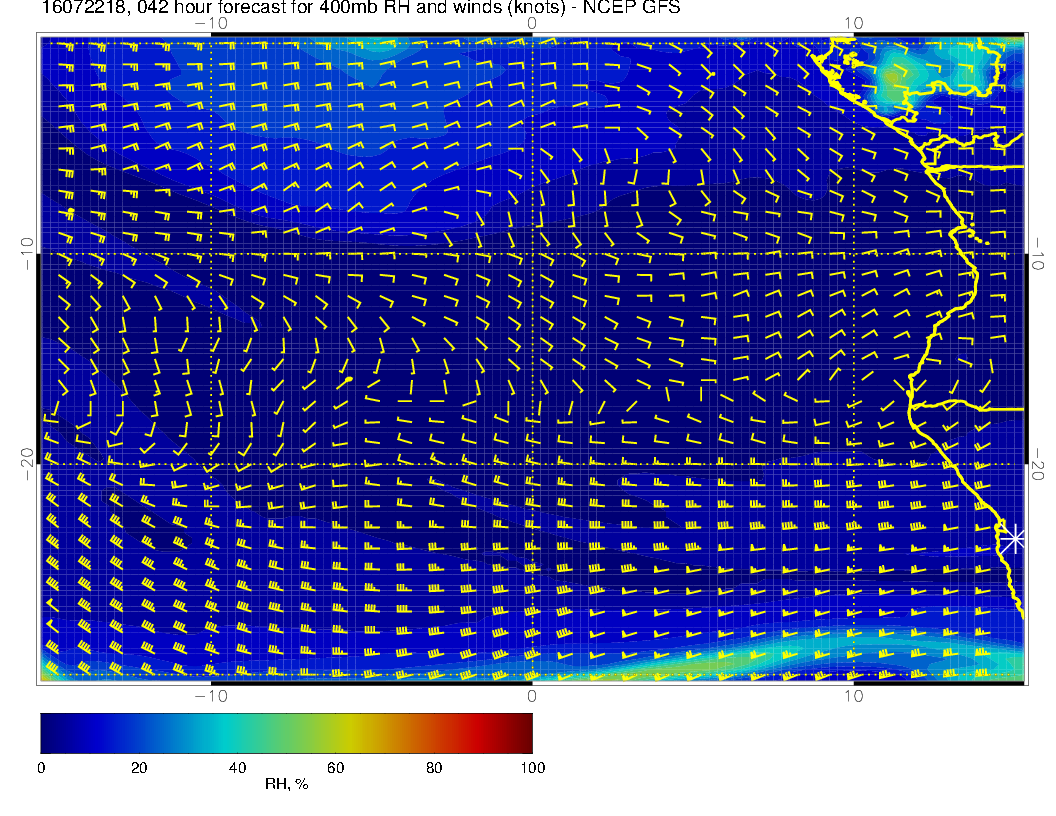Click the colorbar tick label "20"
The height and width of the screenshot is (816, 1056).
139,768
